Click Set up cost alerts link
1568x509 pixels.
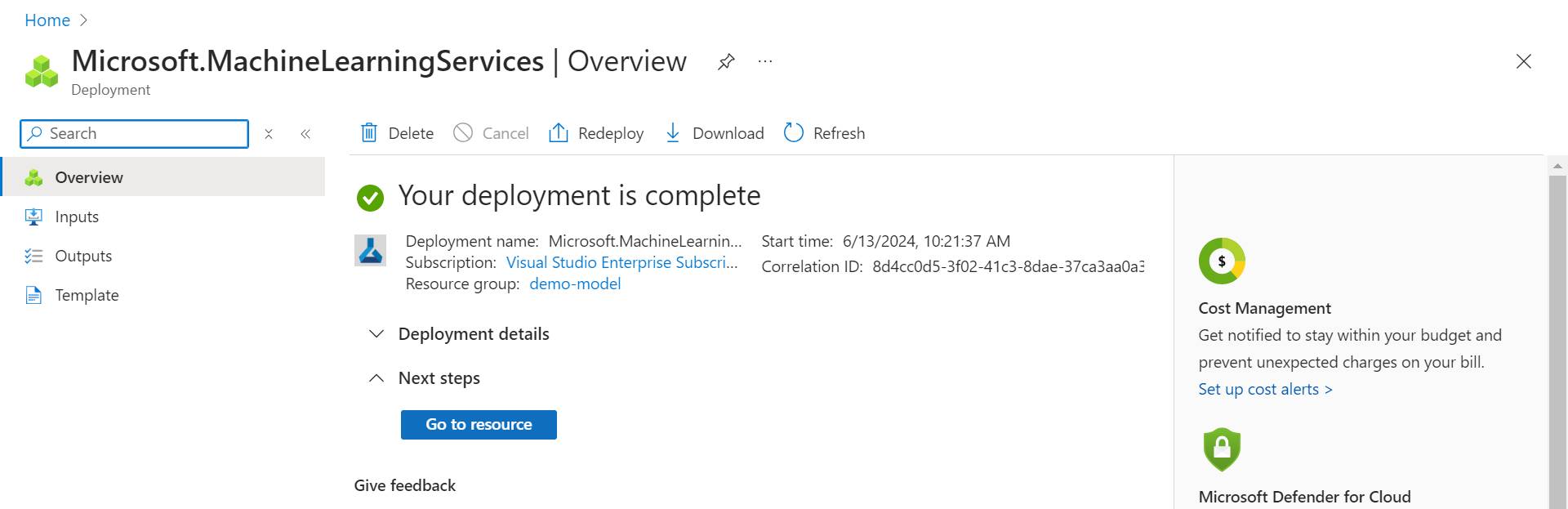point(1265,389)
